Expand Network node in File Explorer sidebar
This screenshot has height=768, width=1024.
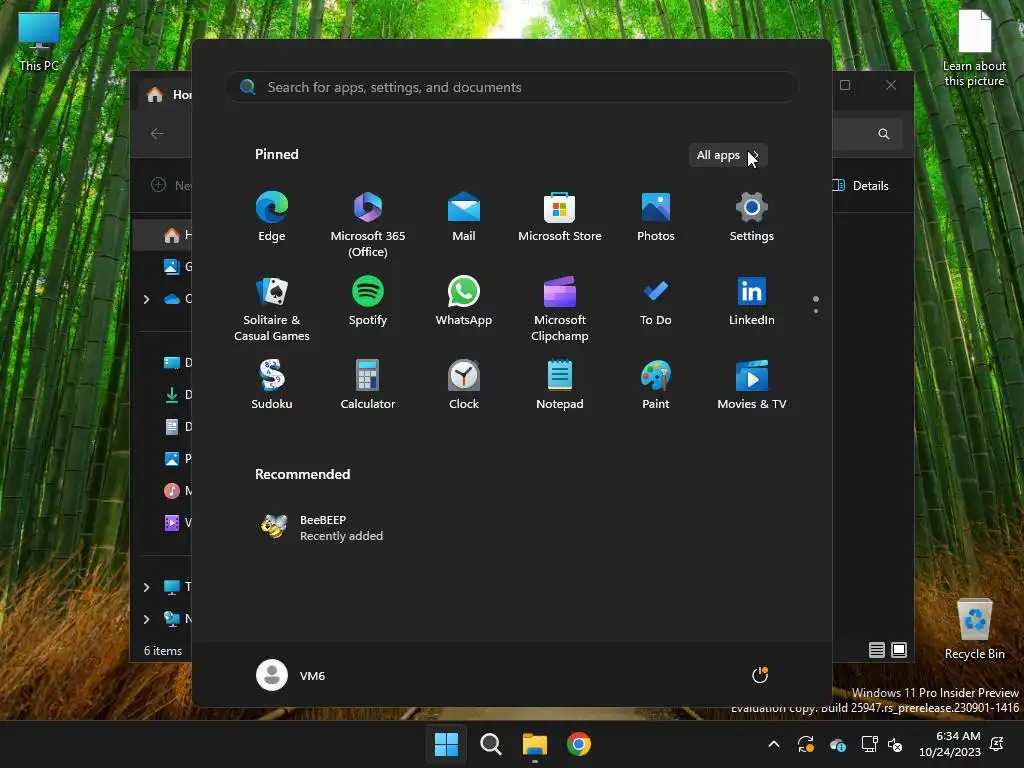tap(146, 619)
